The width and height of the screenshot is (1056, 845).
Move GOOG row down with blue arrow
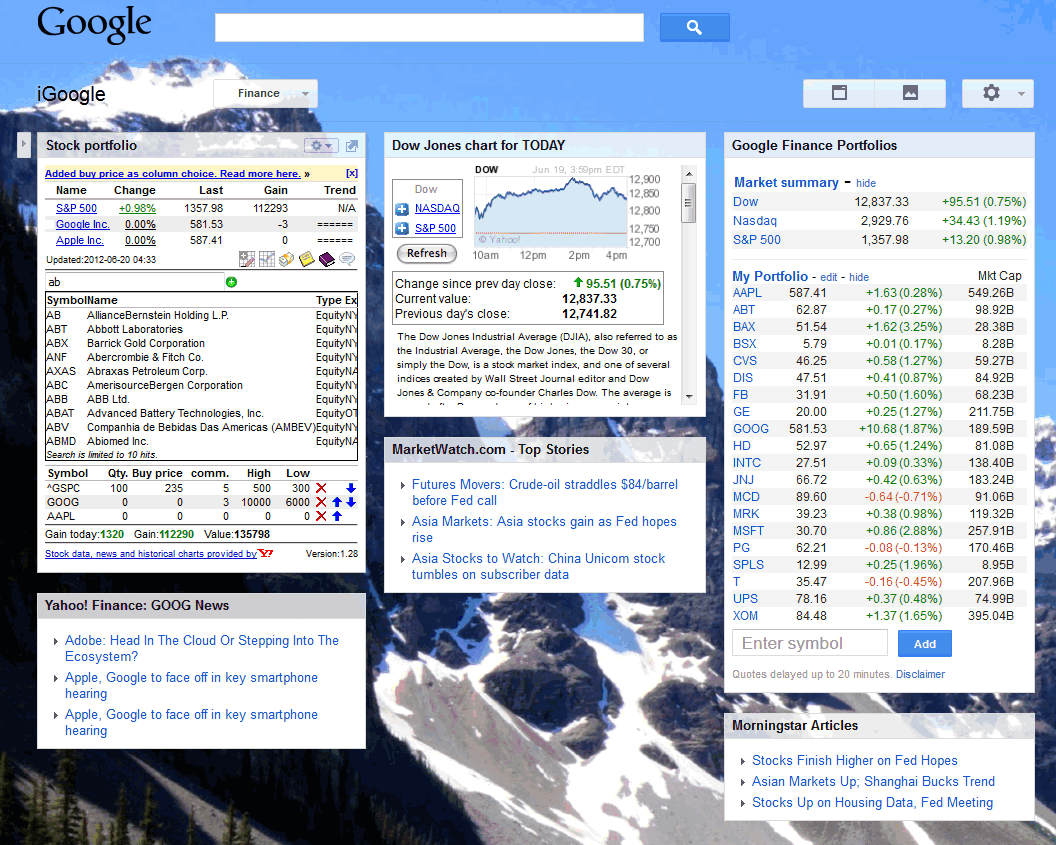(x=351, y=502)
